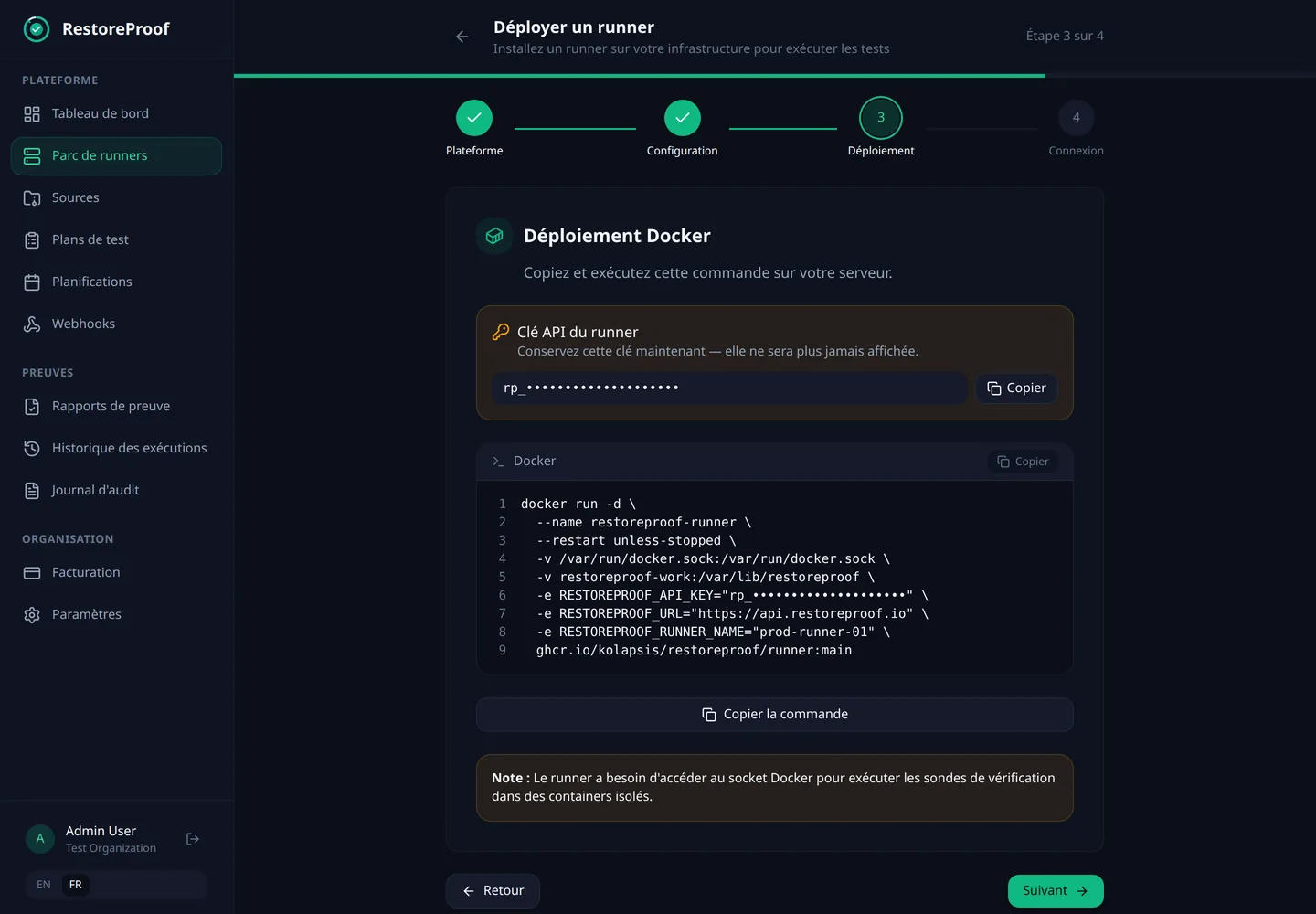Image resolution: width=1316 pixels, height=914 pixels.
Task: Click the Retour button
Action: pyautogui.click(x=493, y=891)
